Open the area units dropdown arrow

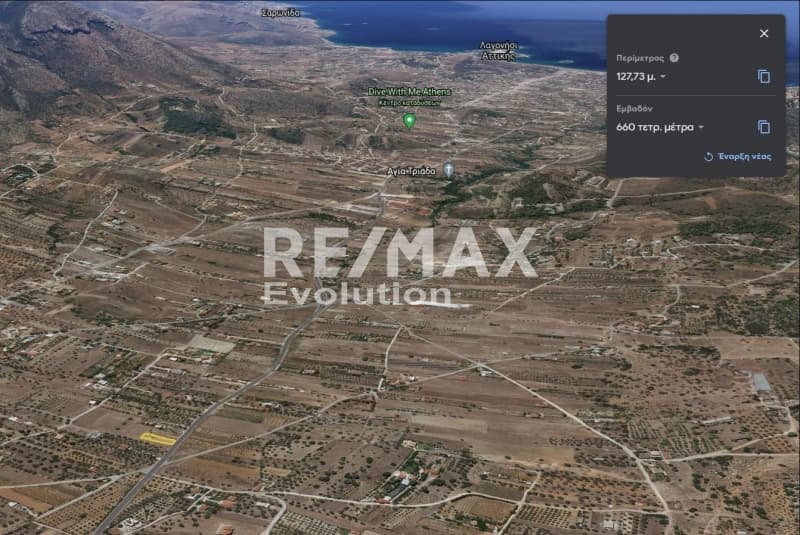coord(701,127)
